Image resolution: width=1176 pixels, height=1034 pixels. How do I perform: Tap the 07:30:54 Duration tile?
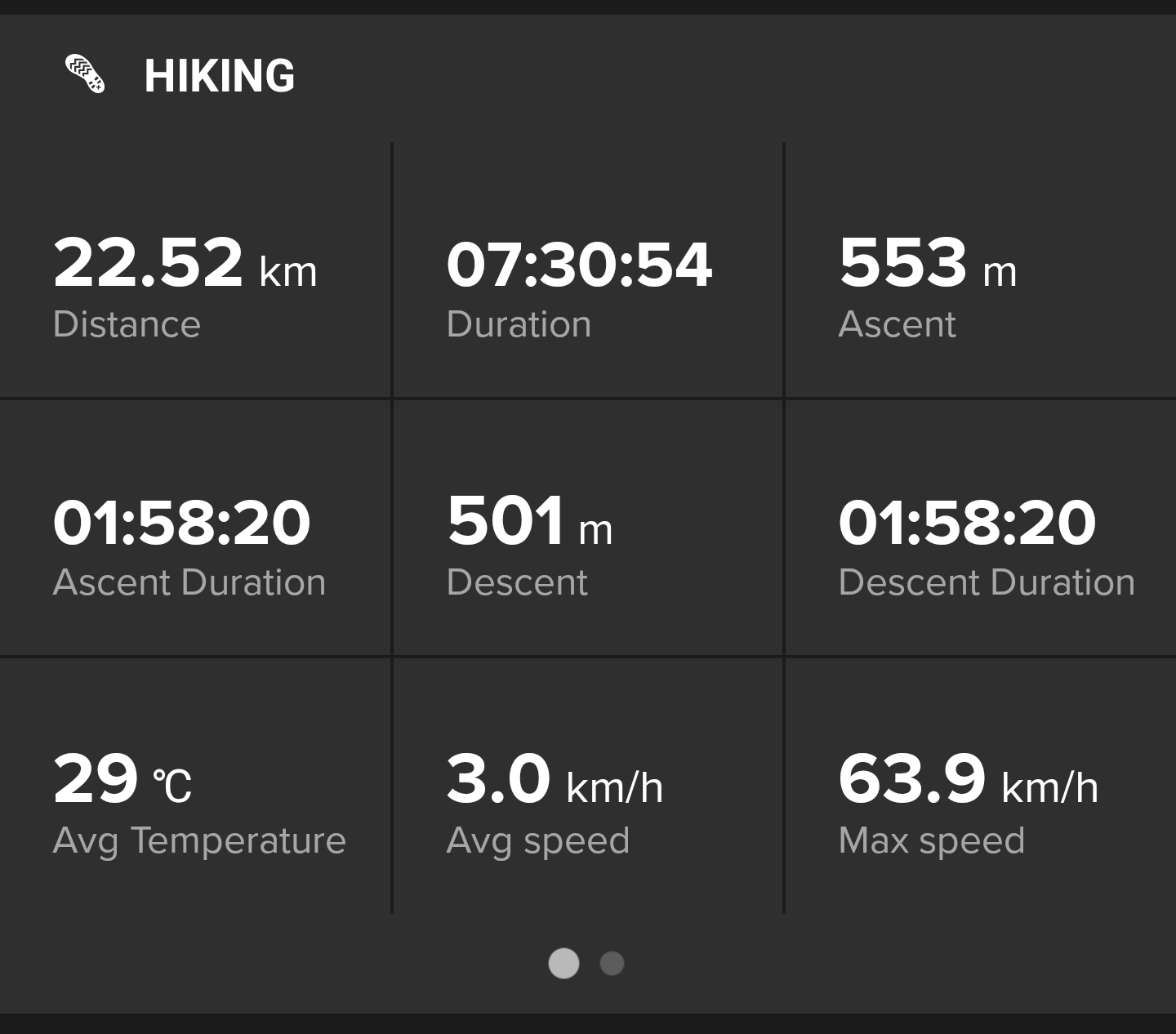pyautogui.click(x=588, y=270)
